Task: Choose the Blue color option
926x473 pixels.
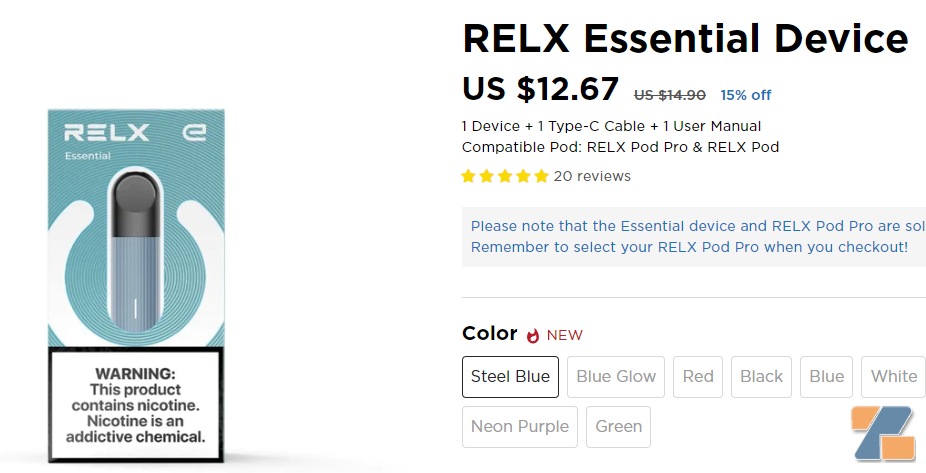Action: (x=826, y=377)
